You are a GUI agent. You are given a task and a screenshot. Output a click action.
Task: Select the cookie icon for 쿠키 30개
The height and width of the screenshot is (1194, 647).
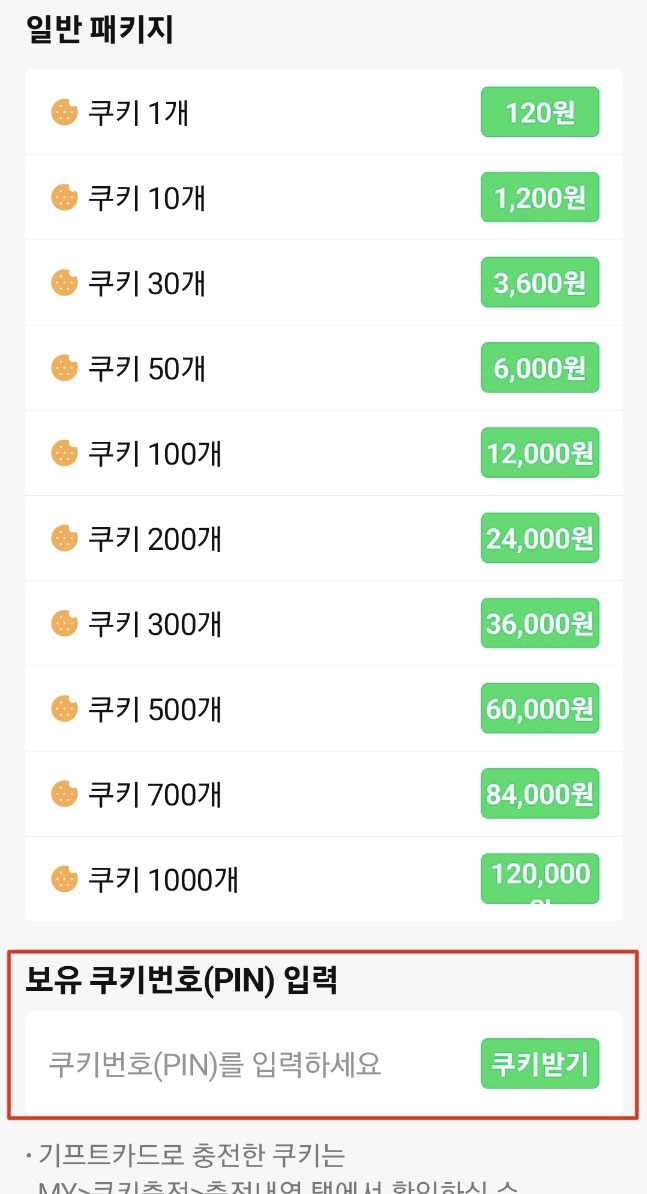[63, 282]
